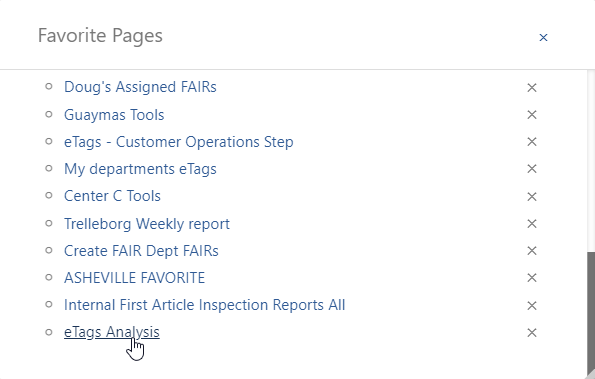Delete Internal First Article Inspection Reports favorite
The height and width of the screenshot is (379, 595).
[532, 305]
